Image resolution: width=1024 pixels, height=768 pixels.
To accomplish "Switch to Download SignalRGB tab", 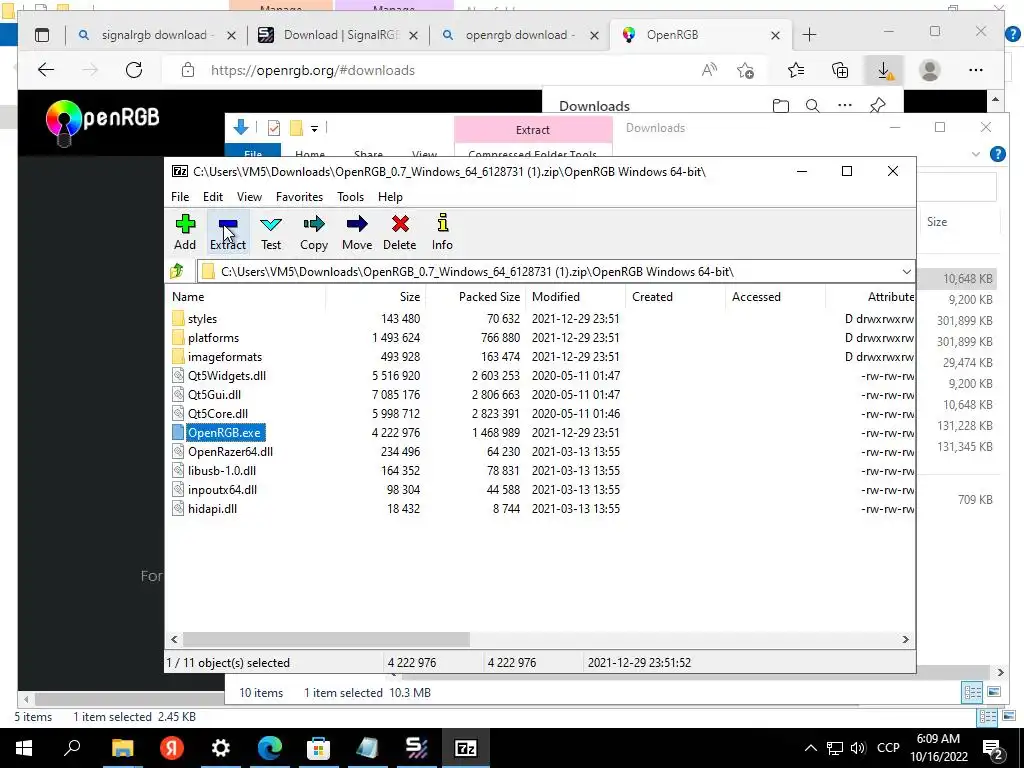I will point(340,35).
